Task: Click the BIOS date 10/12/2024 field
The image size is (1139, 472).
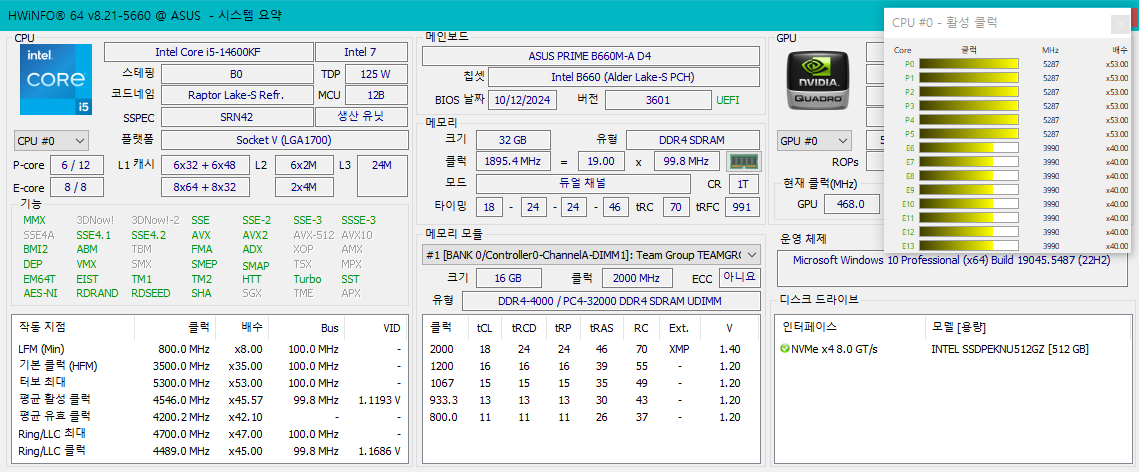Action: pos(522,100)
